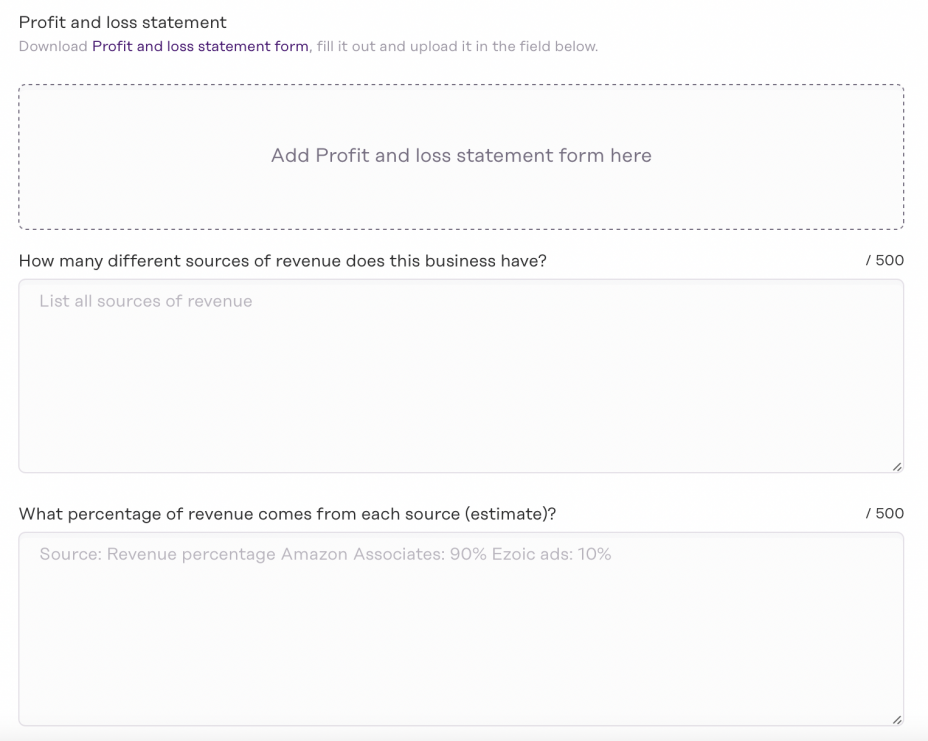Click the List all sources of revenue placeholder
This screenshot has height=741, width=928.
[144, 301]
